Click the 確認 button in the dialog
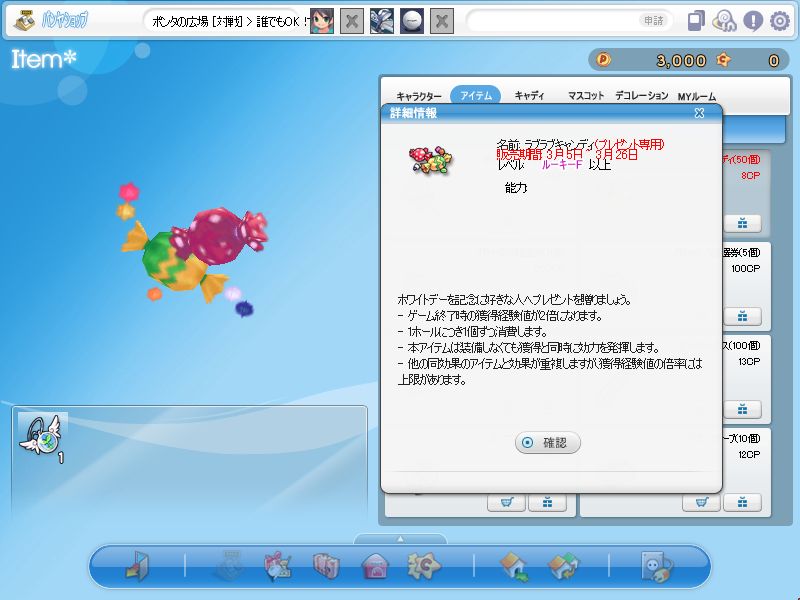The width and height of the screenshot is (800, 600). pyautogui.click(x=548, y=442)
